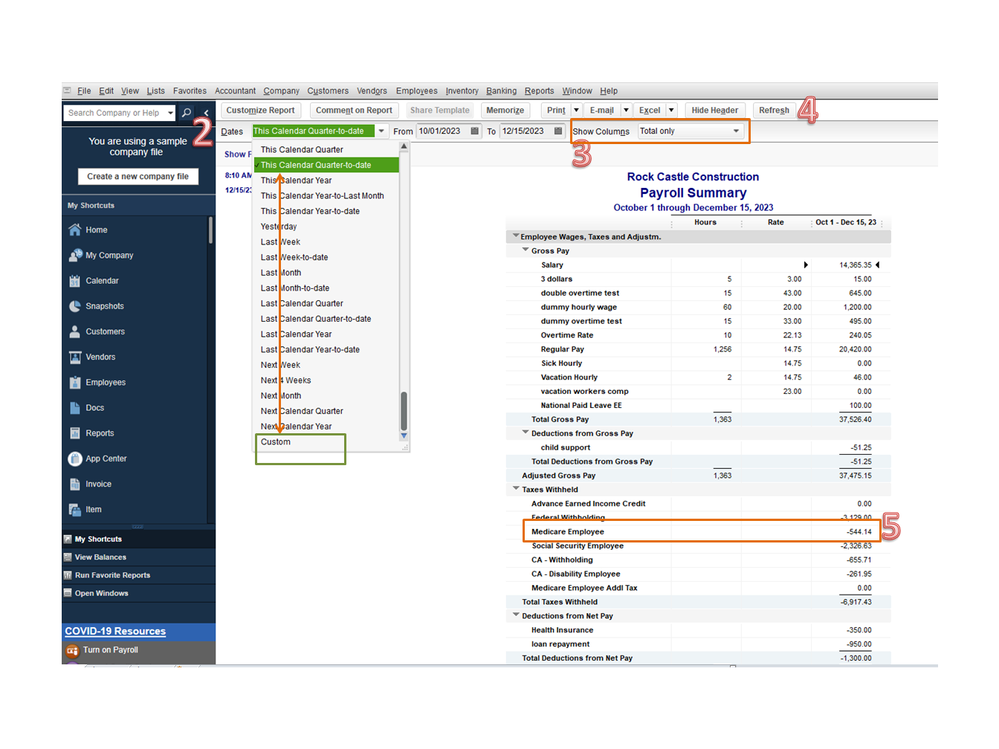The image size is (999, 749).
Task: Click the search magnifier icon
Action: point(186,113)
